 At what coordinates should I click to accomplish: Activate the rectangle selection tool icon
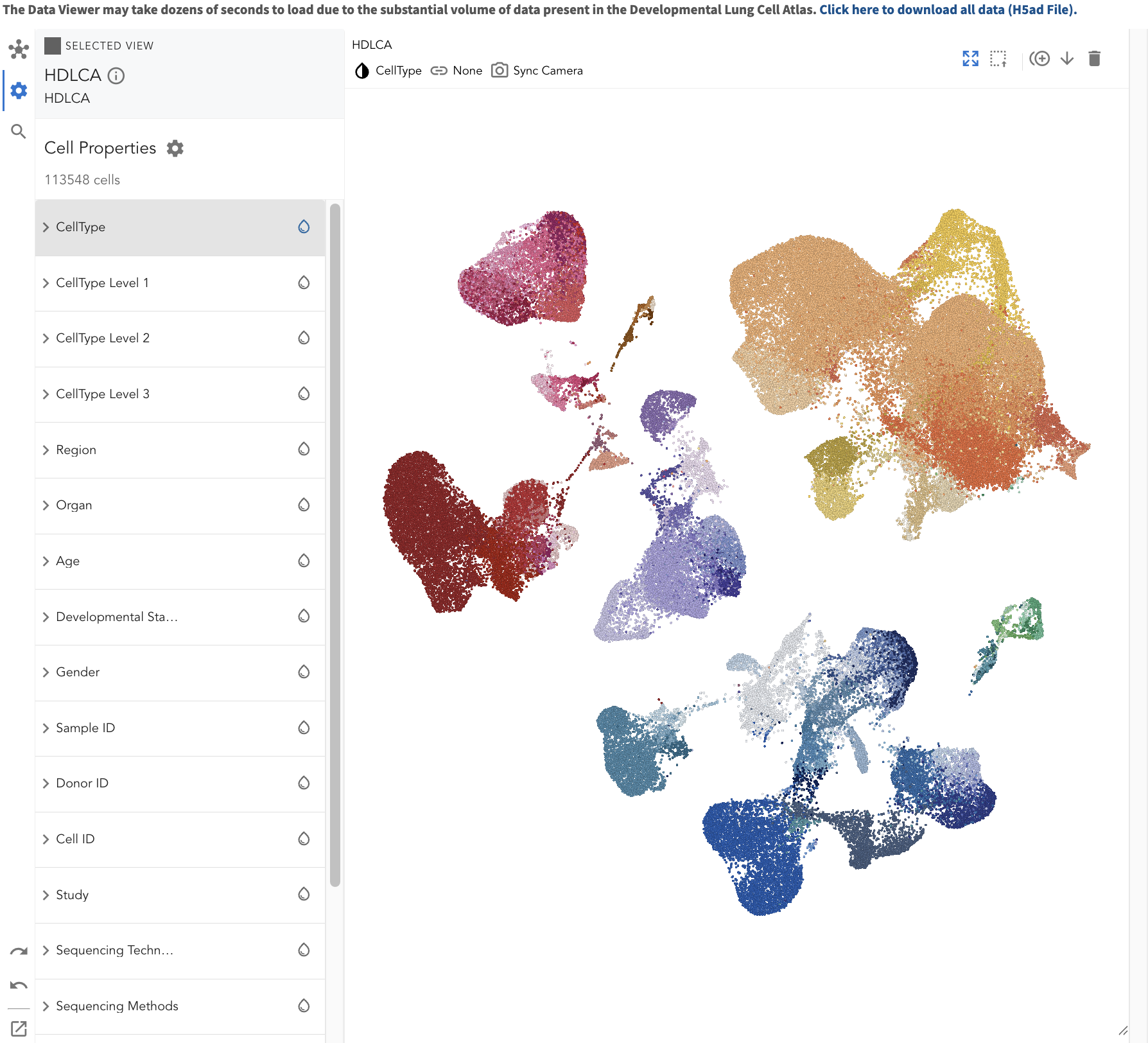(998, 59)
